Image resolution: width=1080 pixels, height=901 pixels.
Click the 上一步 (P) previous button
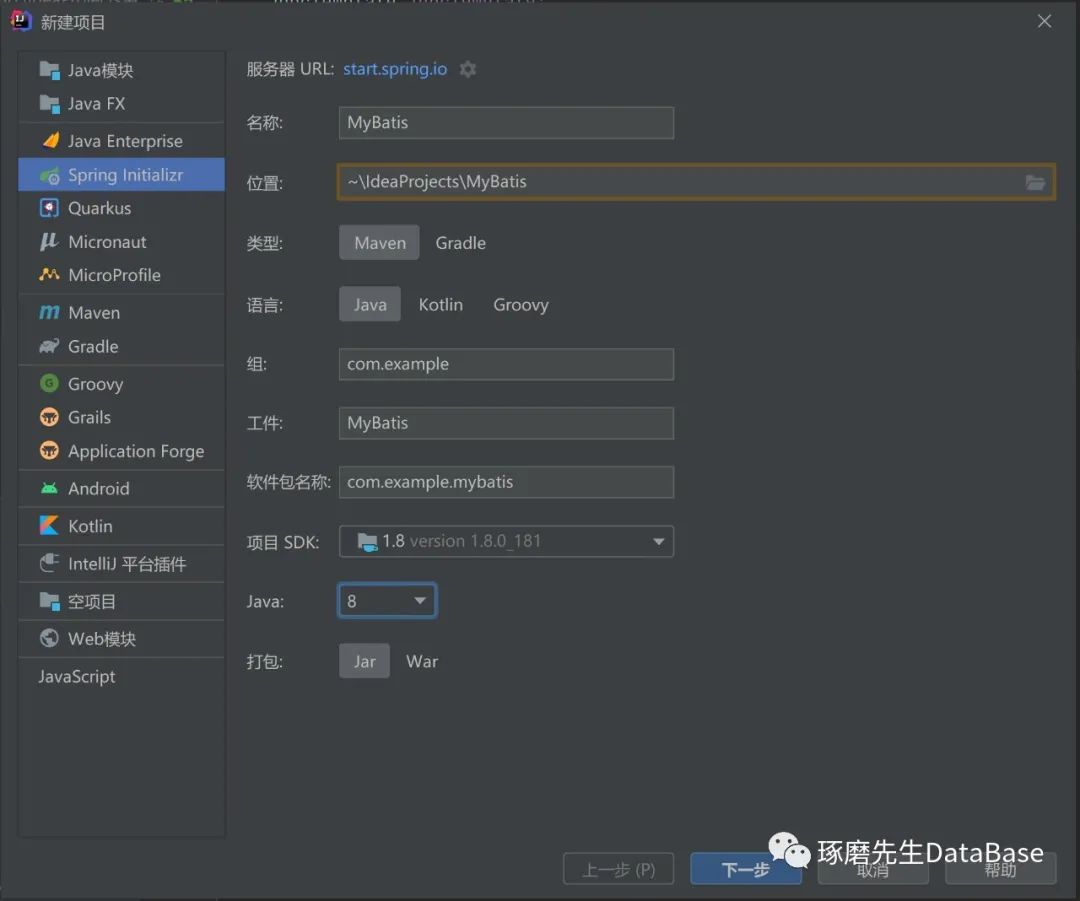coord(619,869)
